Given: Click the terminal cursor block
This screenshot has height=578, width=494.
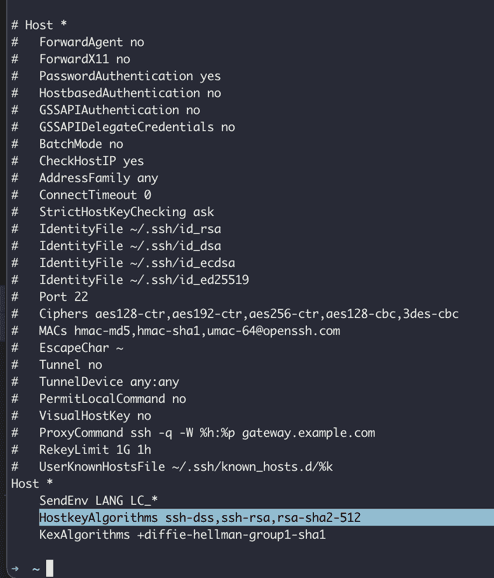Looking at the screenshot, I should pos(49,568).
